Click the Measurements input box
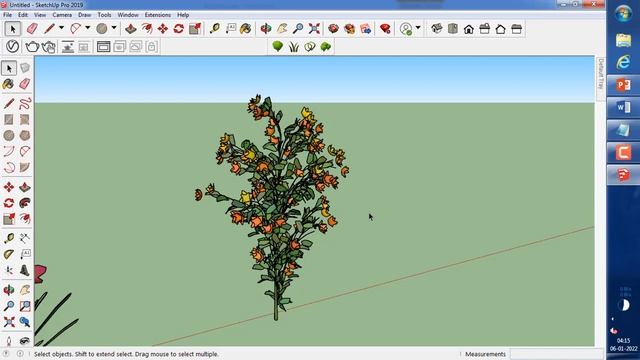640x360 pixels. (x=556, y=354)
